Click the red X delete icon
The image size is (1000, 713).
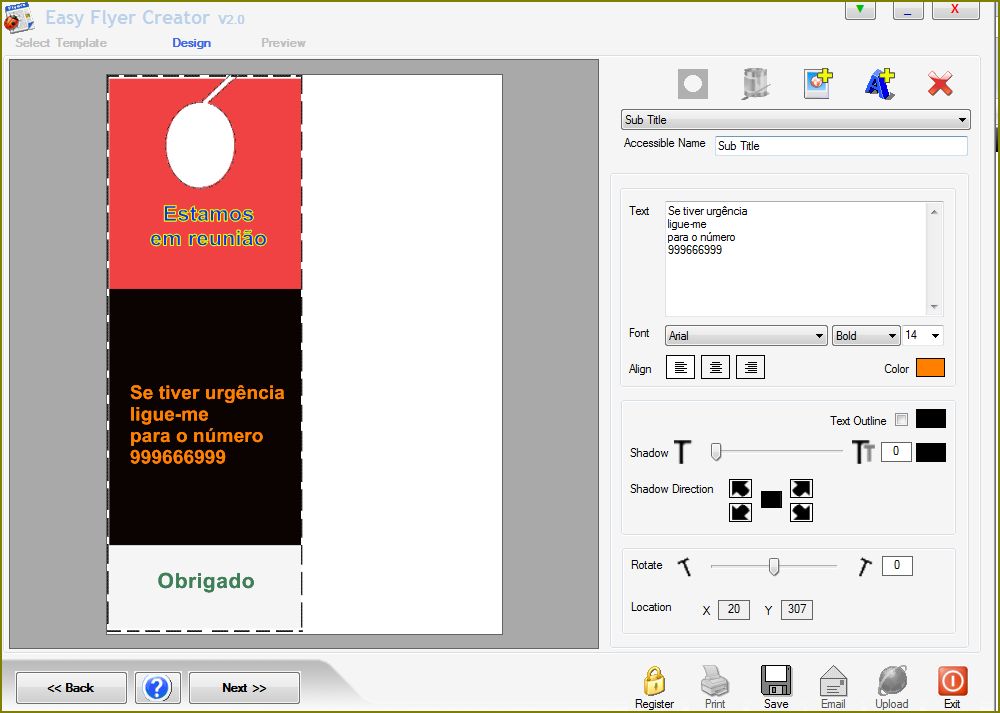click(x=940, y=84)
